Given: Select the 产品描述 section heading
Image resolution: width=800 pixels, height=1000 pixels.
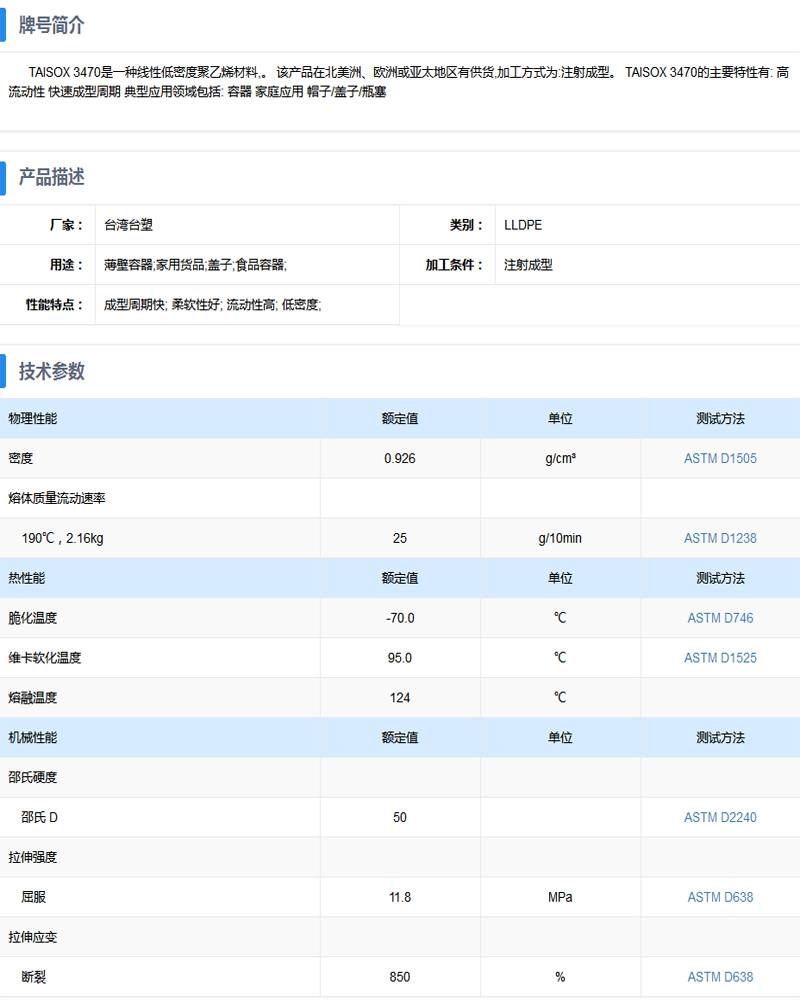Looking at the screenshot, I should click(51, 177).
